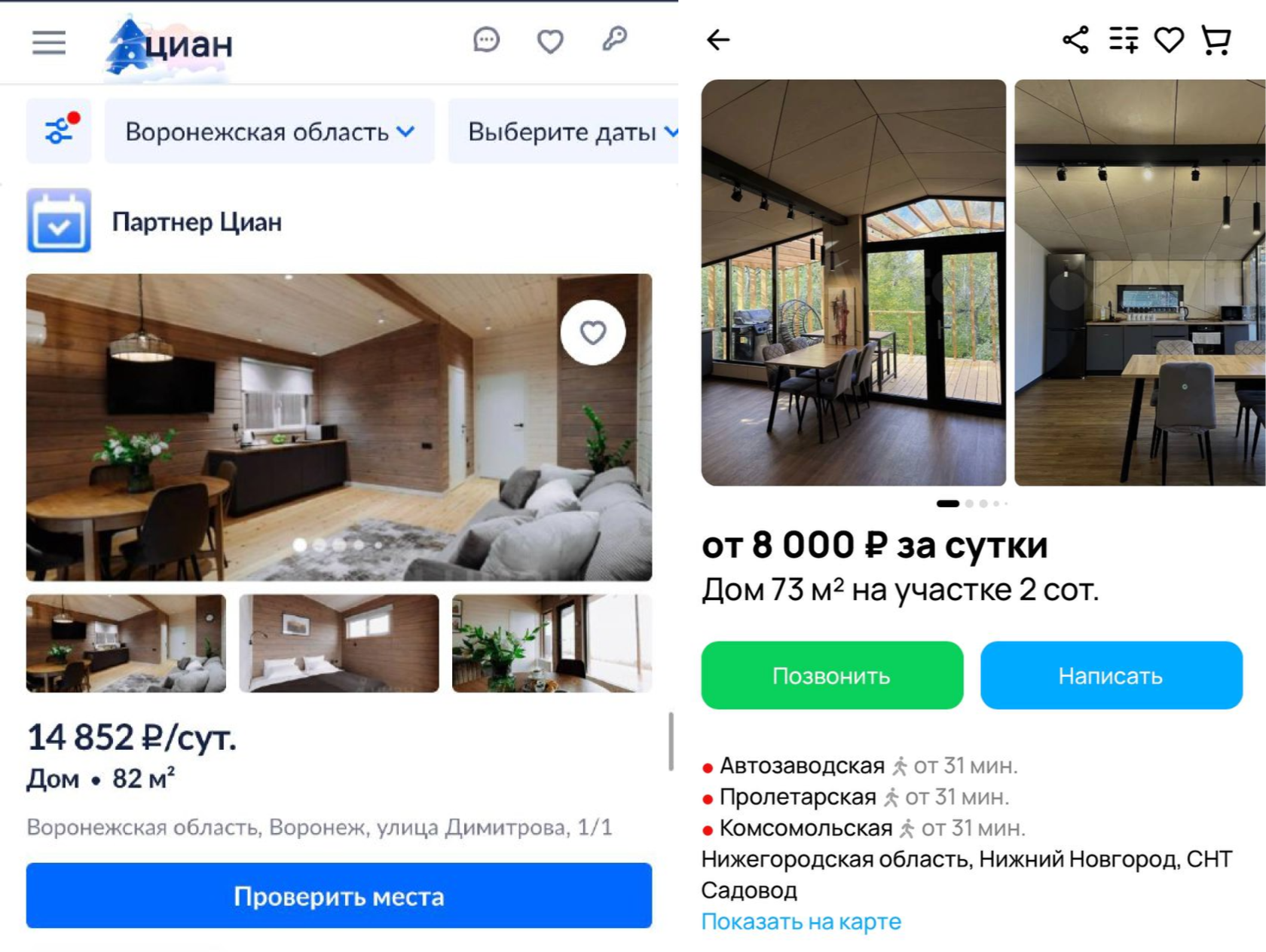Click the key icon in header
This screenshot has width=1266, height=952.
coord(615,39)
